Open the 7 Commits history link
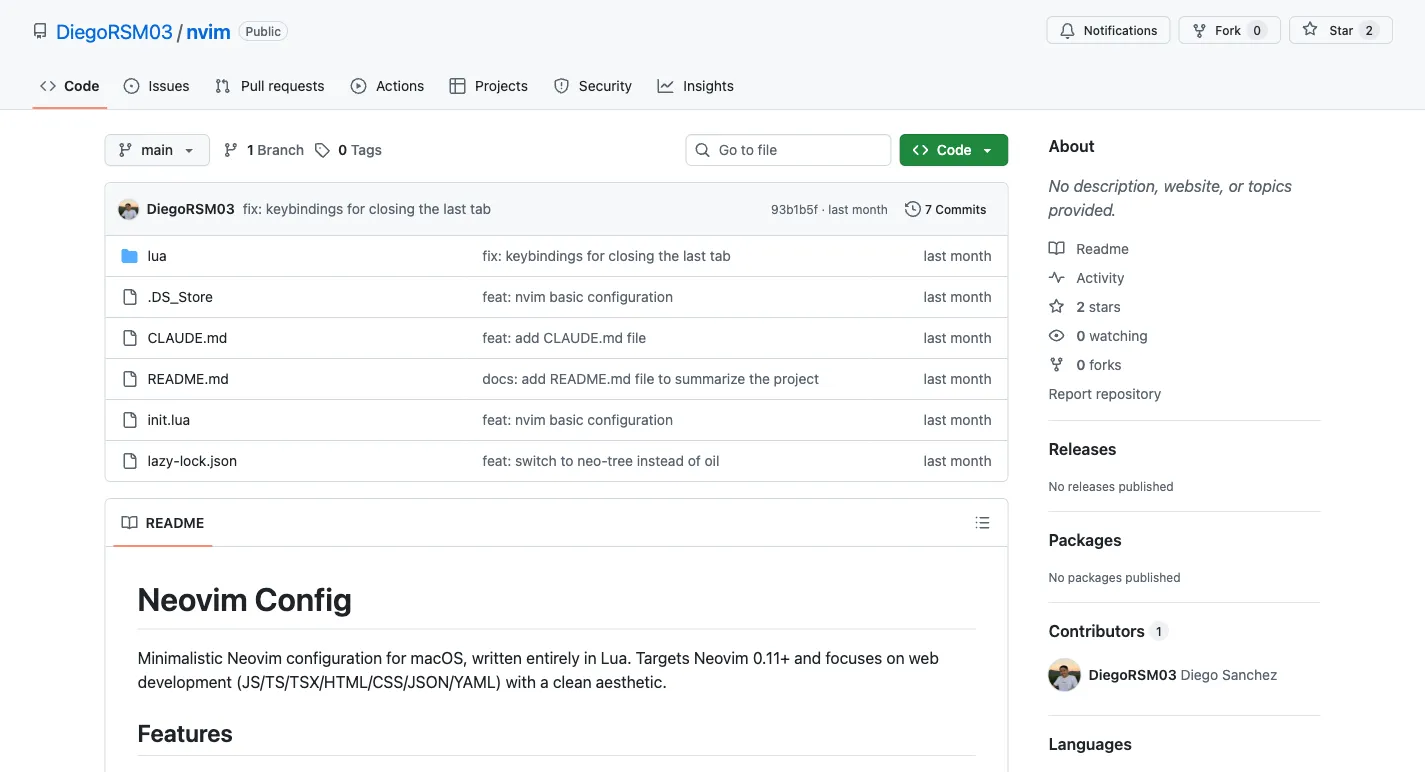Screen dimensions: 1425x772 pos(945,209)
